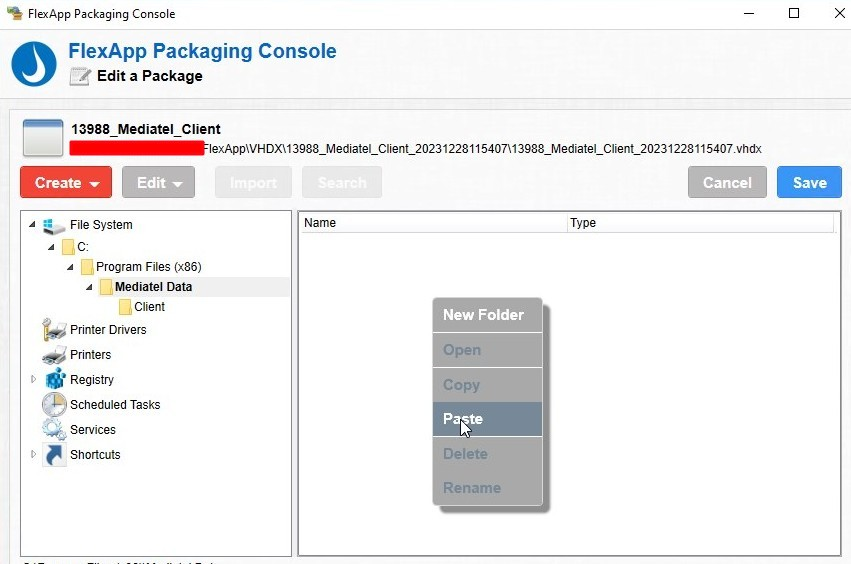This screenshot has width=851, height=564.
Task: Click the title bar application icon
Action: click(15, 13)
